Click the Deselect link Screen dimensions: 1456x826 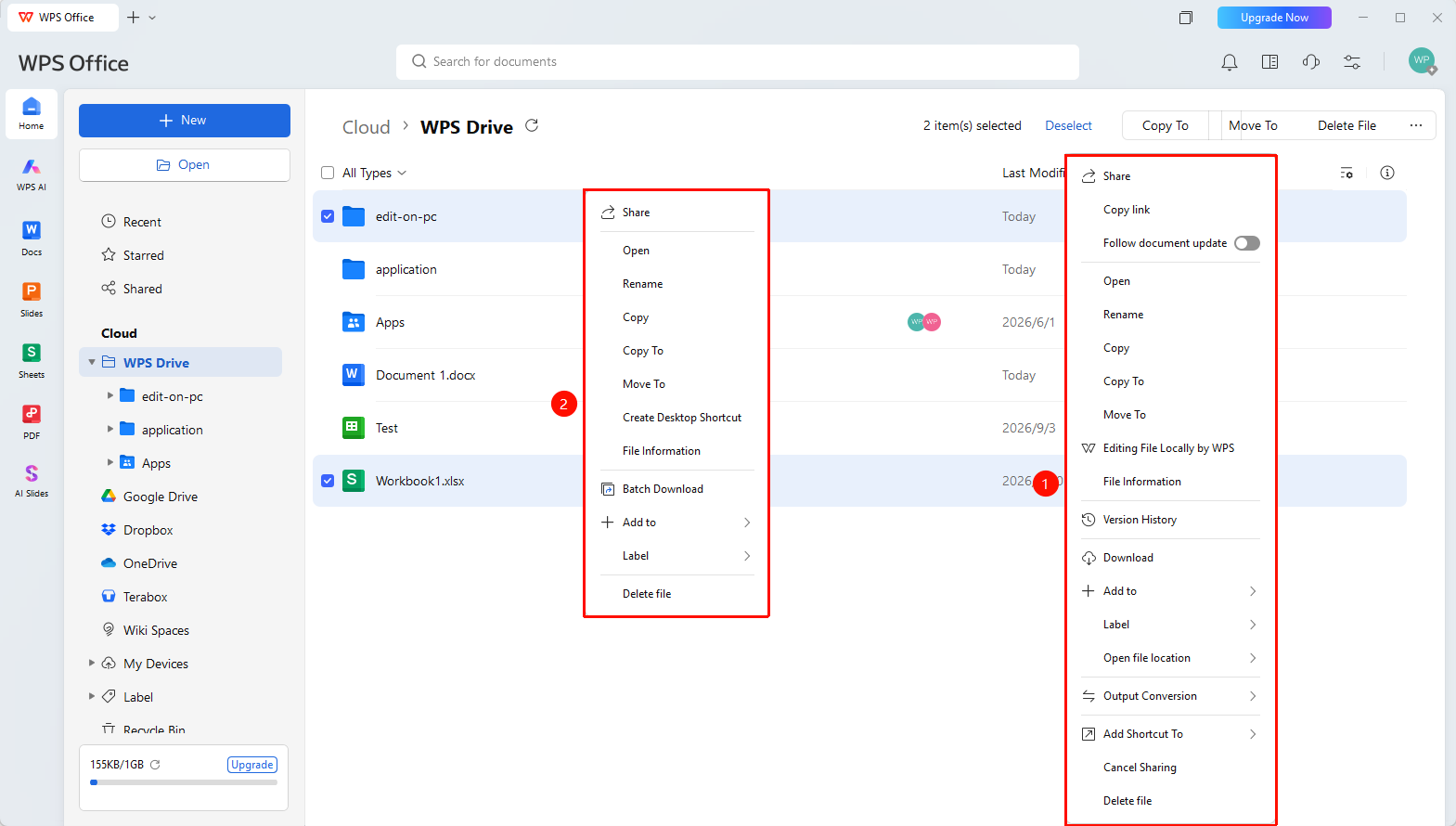[x=1068, y=125]
